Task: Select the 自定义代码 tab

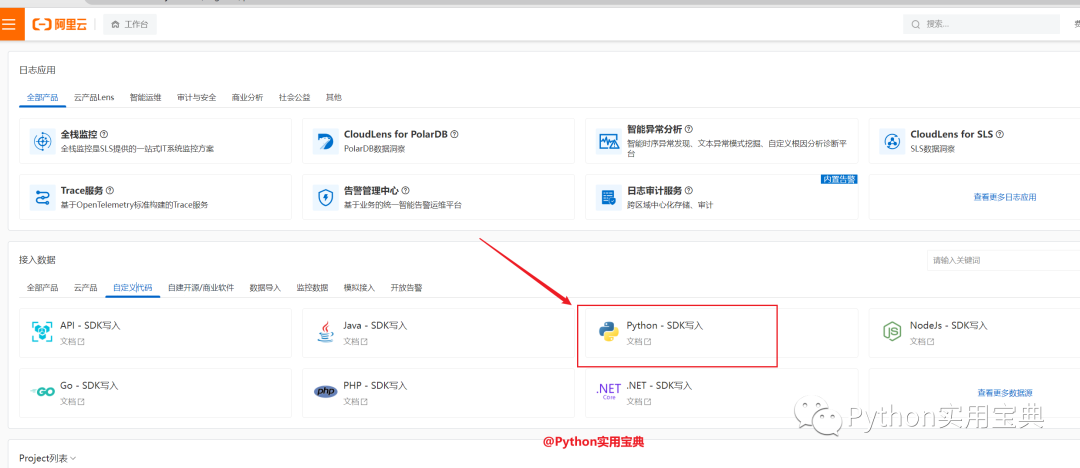Action: pos(133,287)
